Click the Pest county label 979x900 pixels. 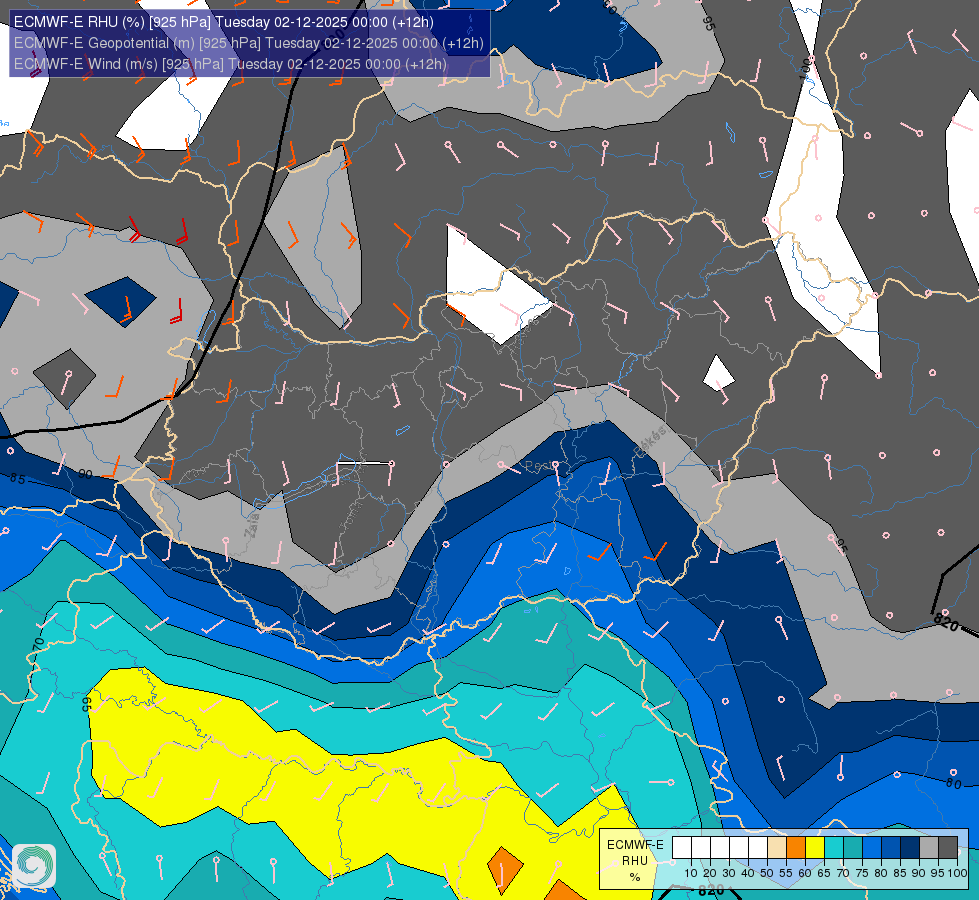click(x=538, y=466)
